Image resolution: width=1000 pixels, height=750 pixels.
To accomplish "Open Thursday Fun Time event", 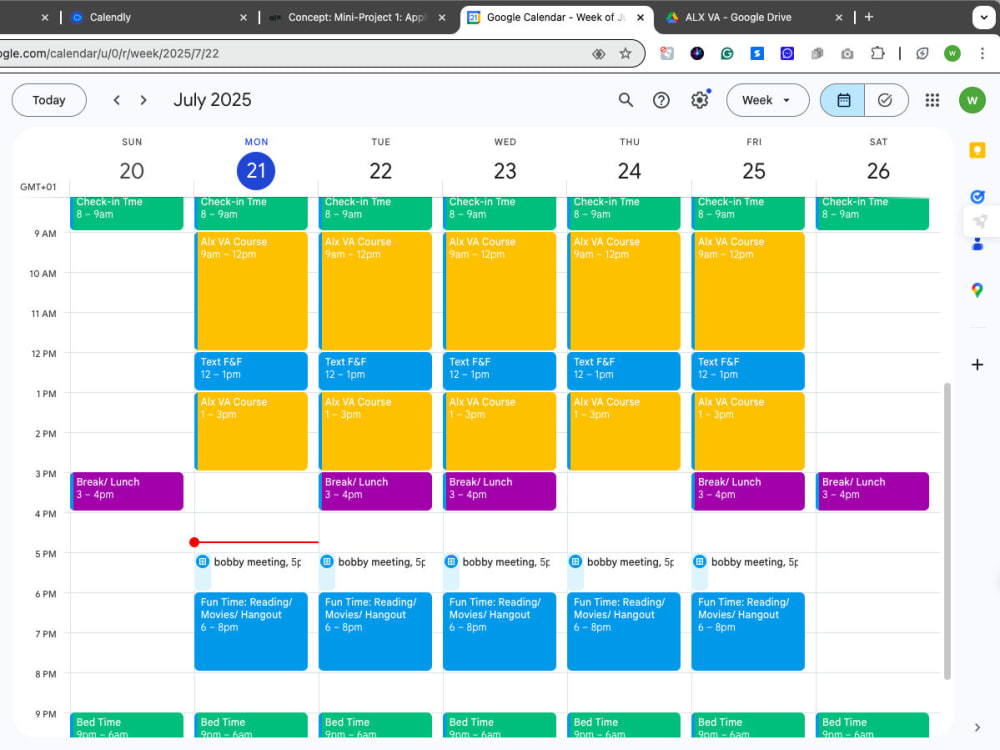I will click(624, 631).
